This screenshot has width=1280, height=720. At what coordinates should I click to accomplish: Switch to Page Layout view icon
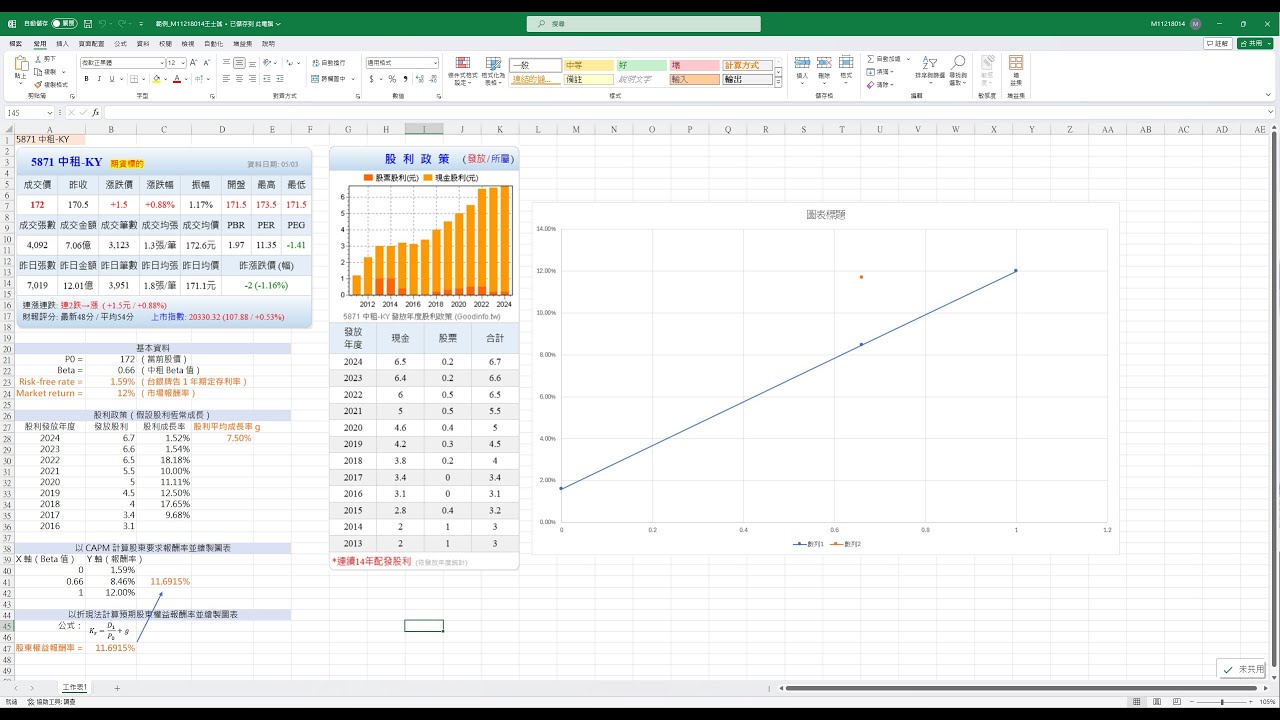point(1155,702)
